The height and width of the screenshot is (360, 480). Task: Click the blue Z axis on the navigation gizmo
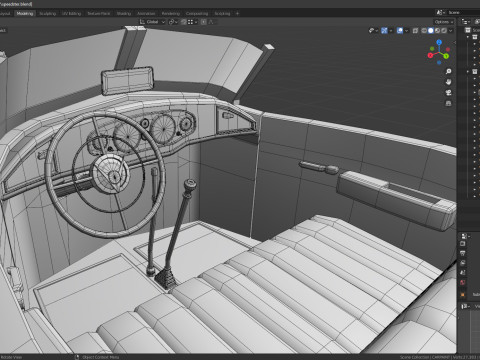point(439,42)
